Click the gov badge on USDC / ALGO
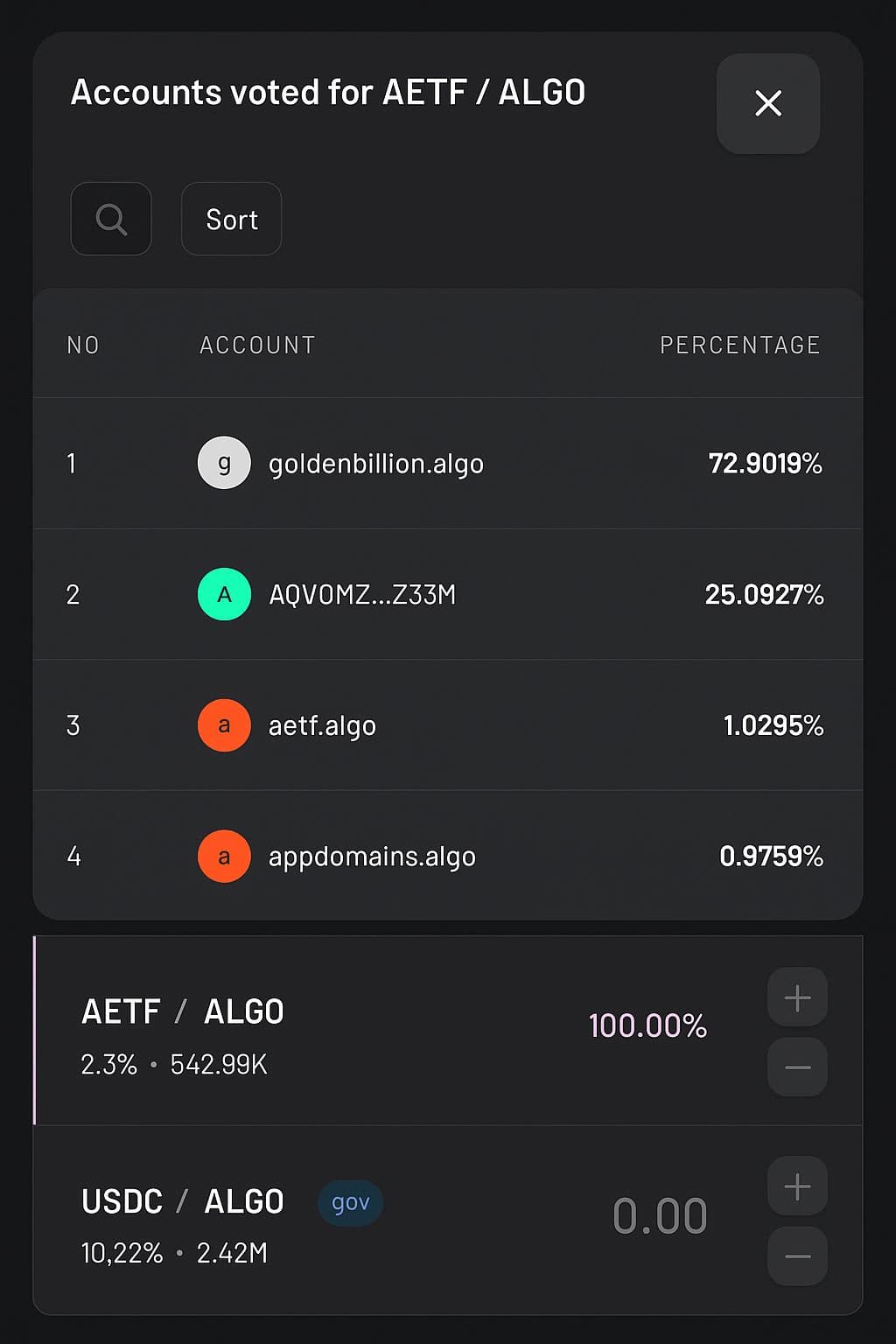Viewport: 896px width, 1344px height. pyautogui.click(x=350, y=1202)
